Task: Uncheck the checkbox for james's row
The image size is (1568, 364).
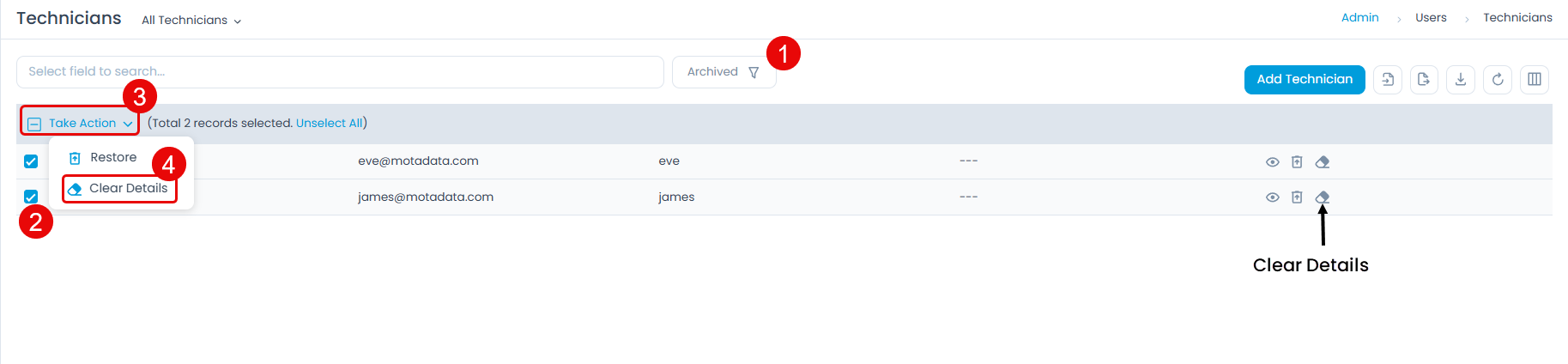Action: point(31,197)
